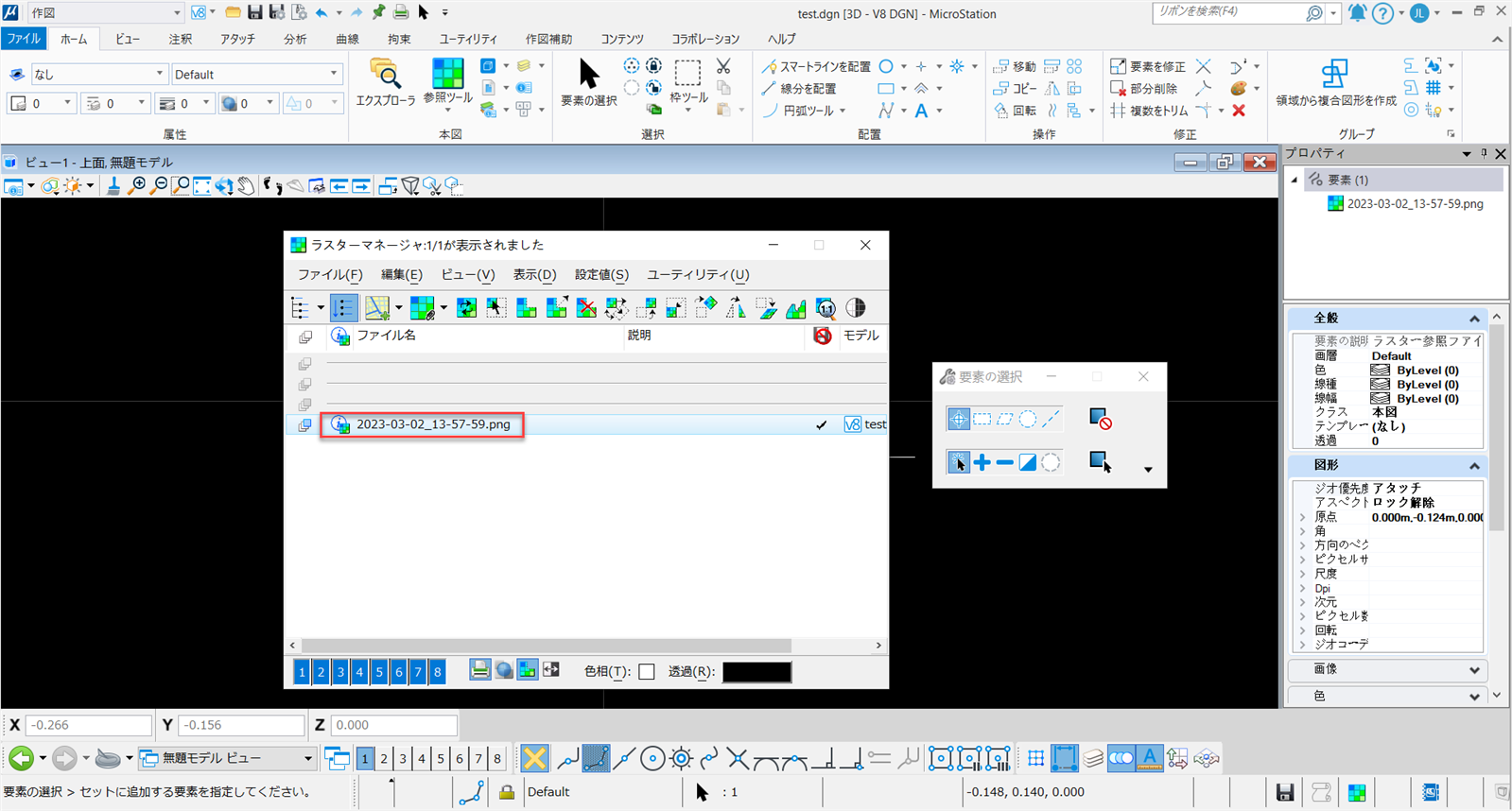The height and width of the screenshot is (811, 1512).
Task: Click the zoom out icon in view toolbar
Action: (x=159, y=186)
